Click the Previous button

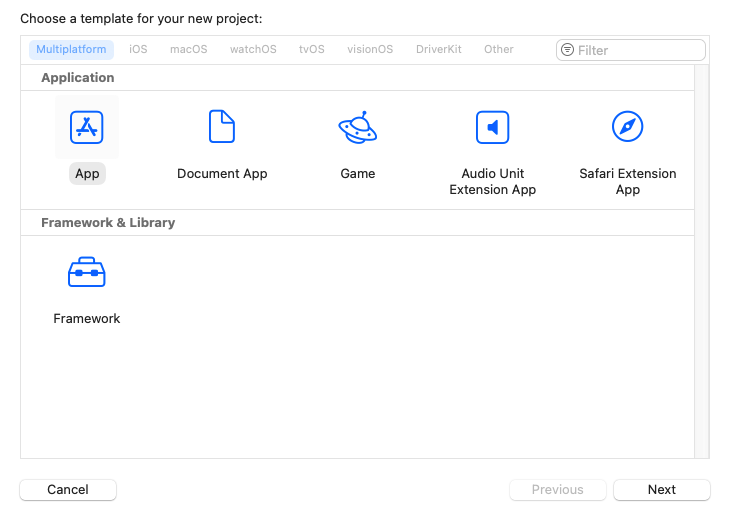pos(558,490)
